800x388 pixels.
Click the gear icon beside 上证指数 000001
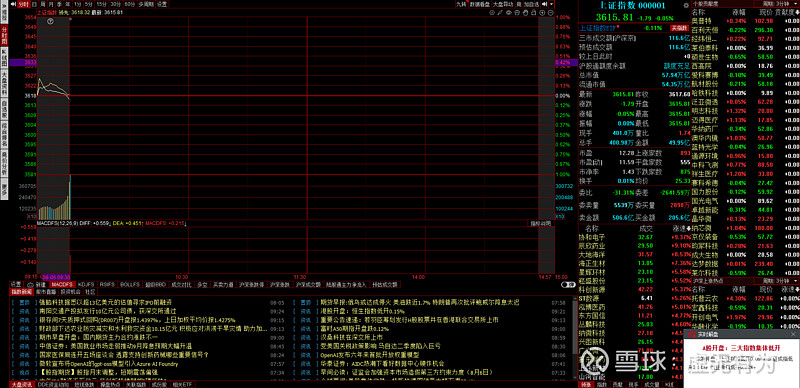(x=686, y=5)
